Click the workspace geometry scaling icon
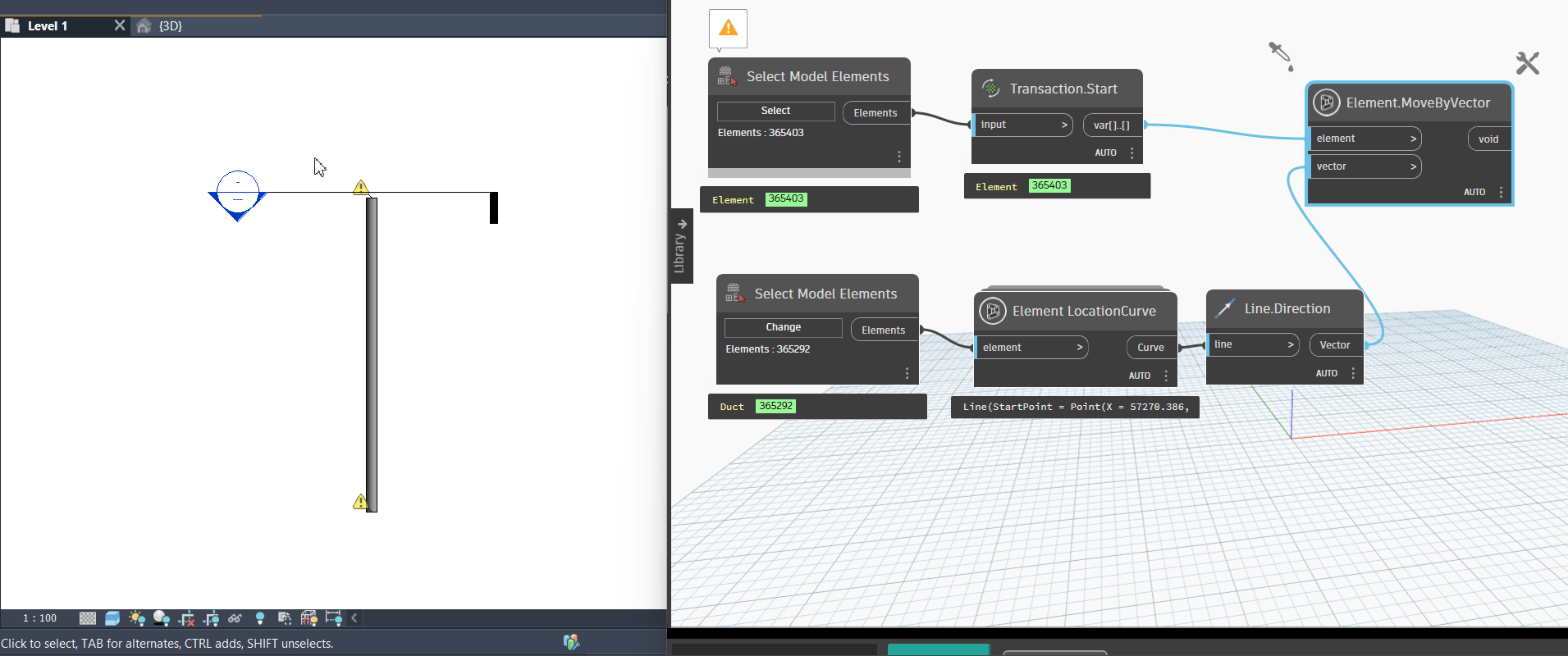This screenshot has width=1568, height=656. (1281, 56)
